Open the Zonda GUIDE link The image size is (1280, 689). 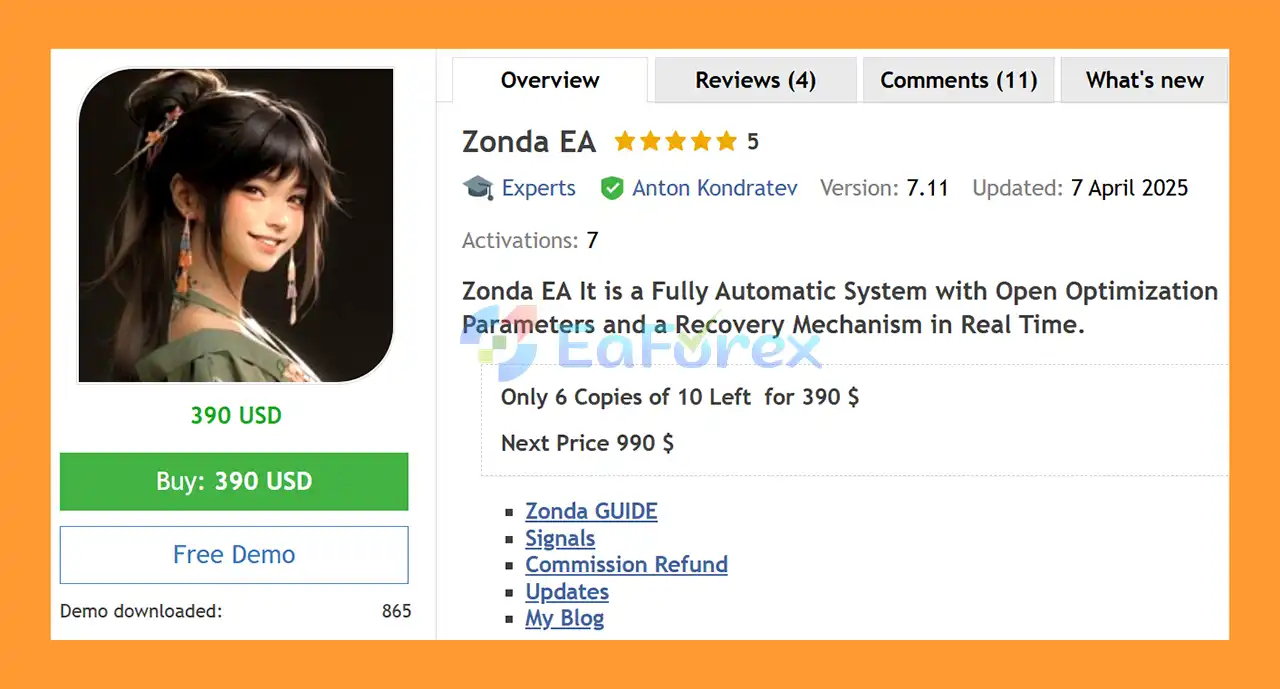click(x=591, y=511)
